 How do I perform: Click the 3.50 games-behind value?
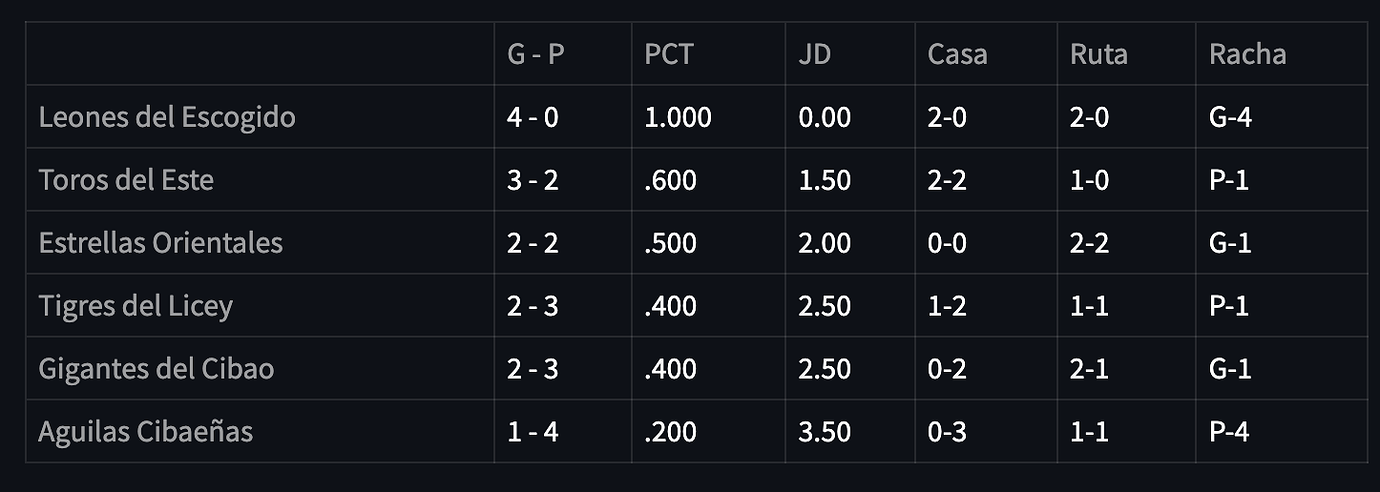point(824,432)
